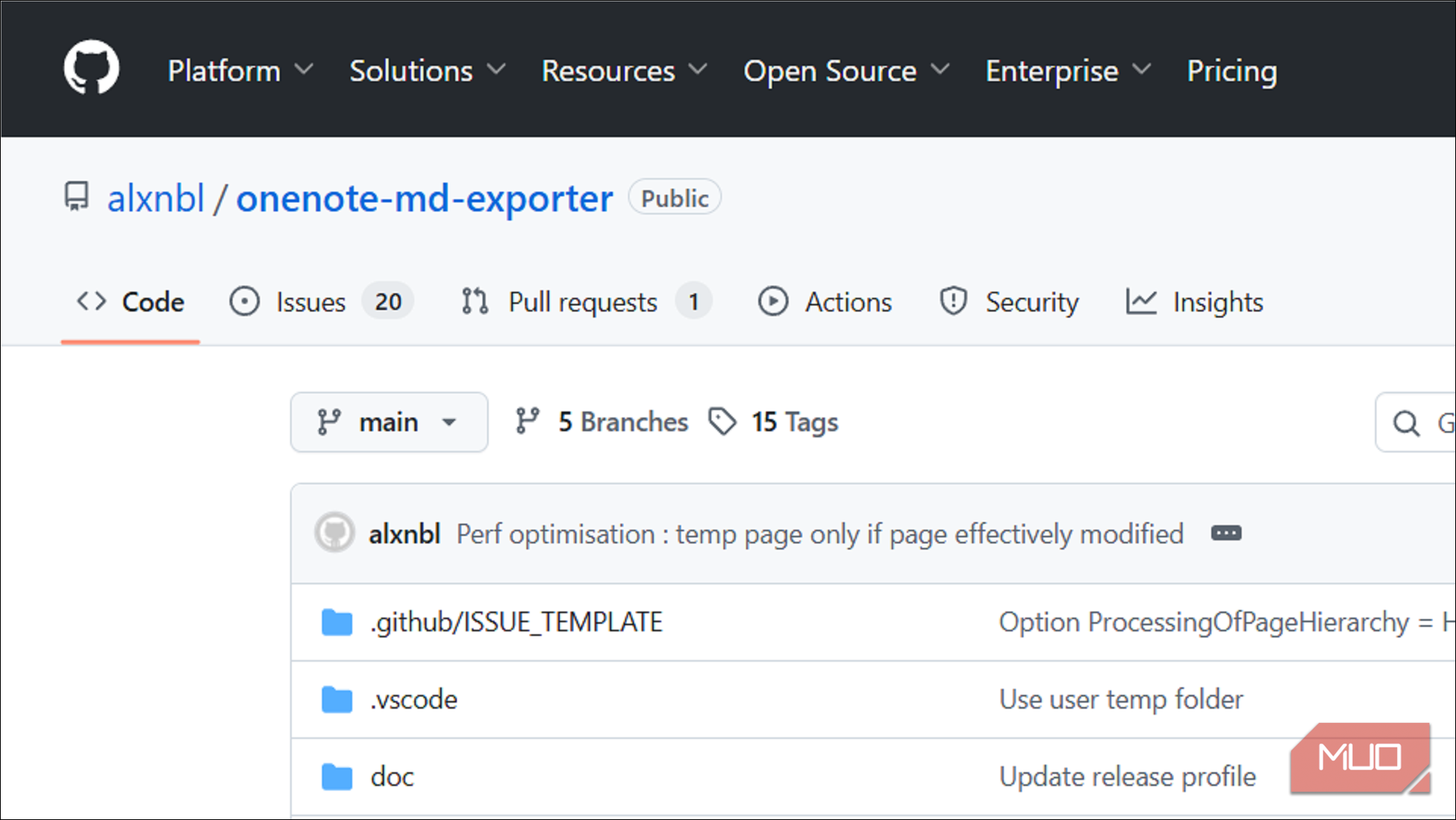
Task: Click the doc folder icon
Action: tap(336, 777)
